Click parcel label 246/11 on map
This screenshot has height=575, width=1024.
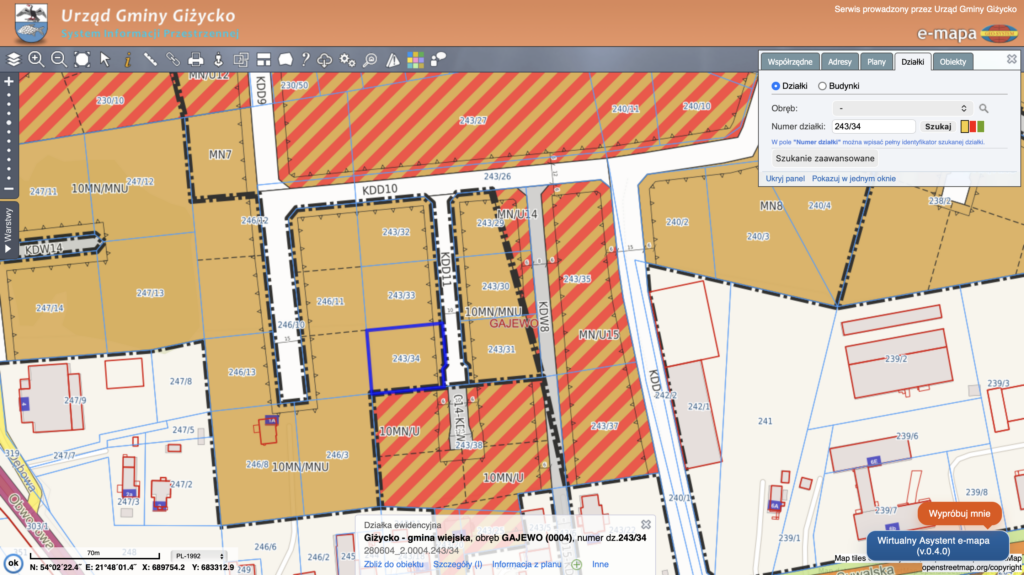[330, 301]
